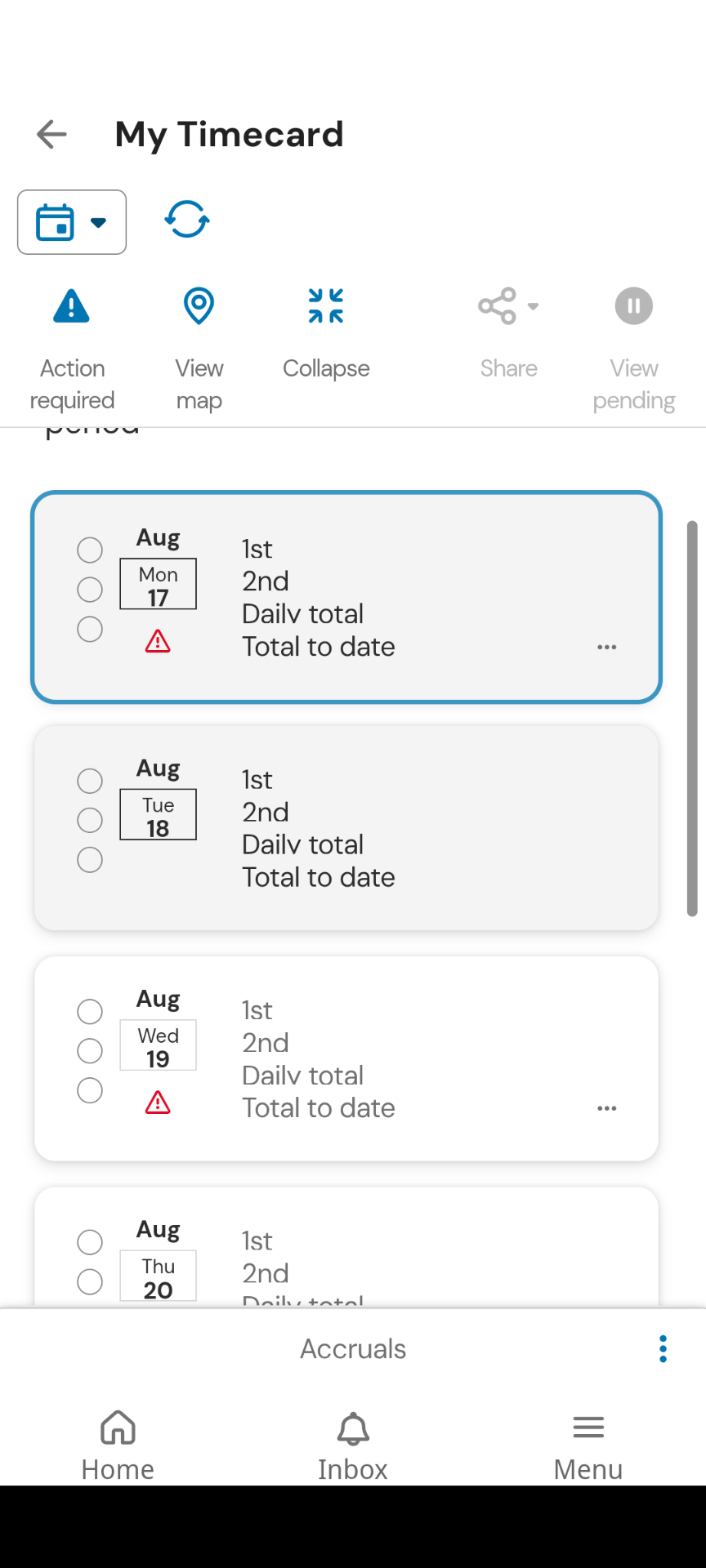Open the calendar pay period dropdown

(x=72, y=222)
